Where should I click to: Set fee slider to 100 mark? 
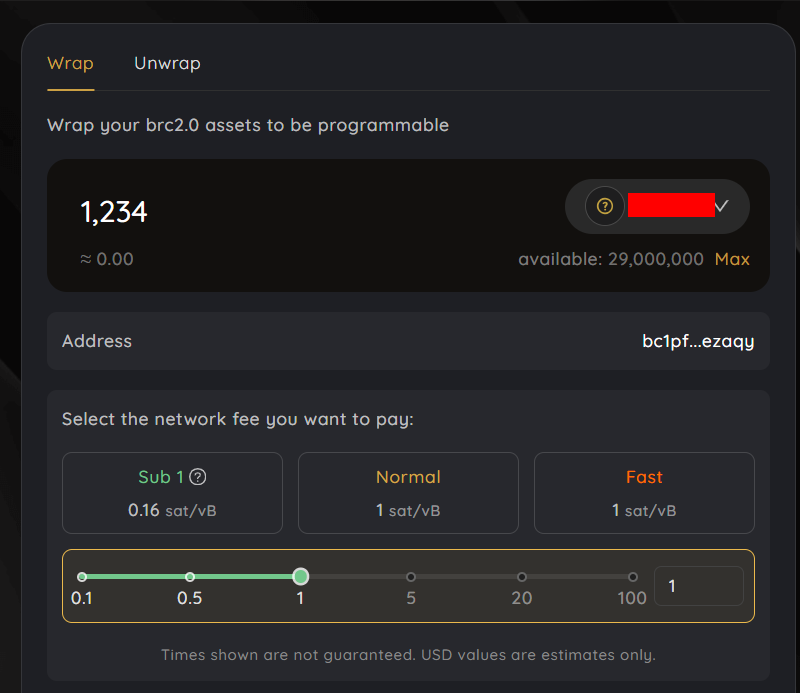(x=632, y=577)
